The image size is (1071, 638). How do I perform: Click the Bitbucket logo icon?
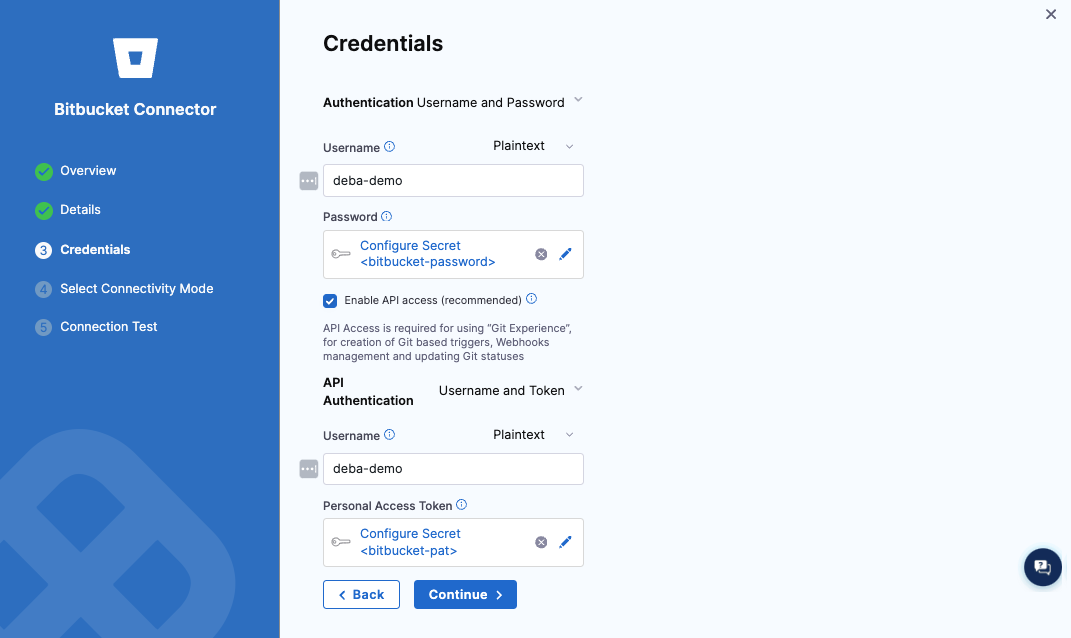(x=135, y=58)
